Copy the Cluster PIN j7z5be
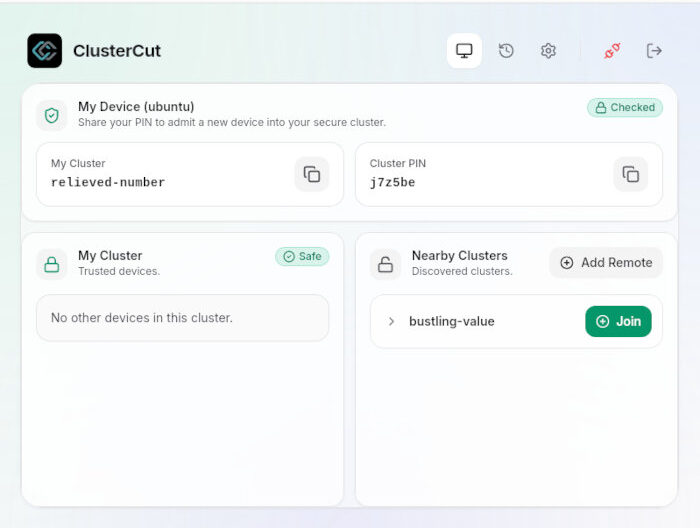 pos(630,174)
